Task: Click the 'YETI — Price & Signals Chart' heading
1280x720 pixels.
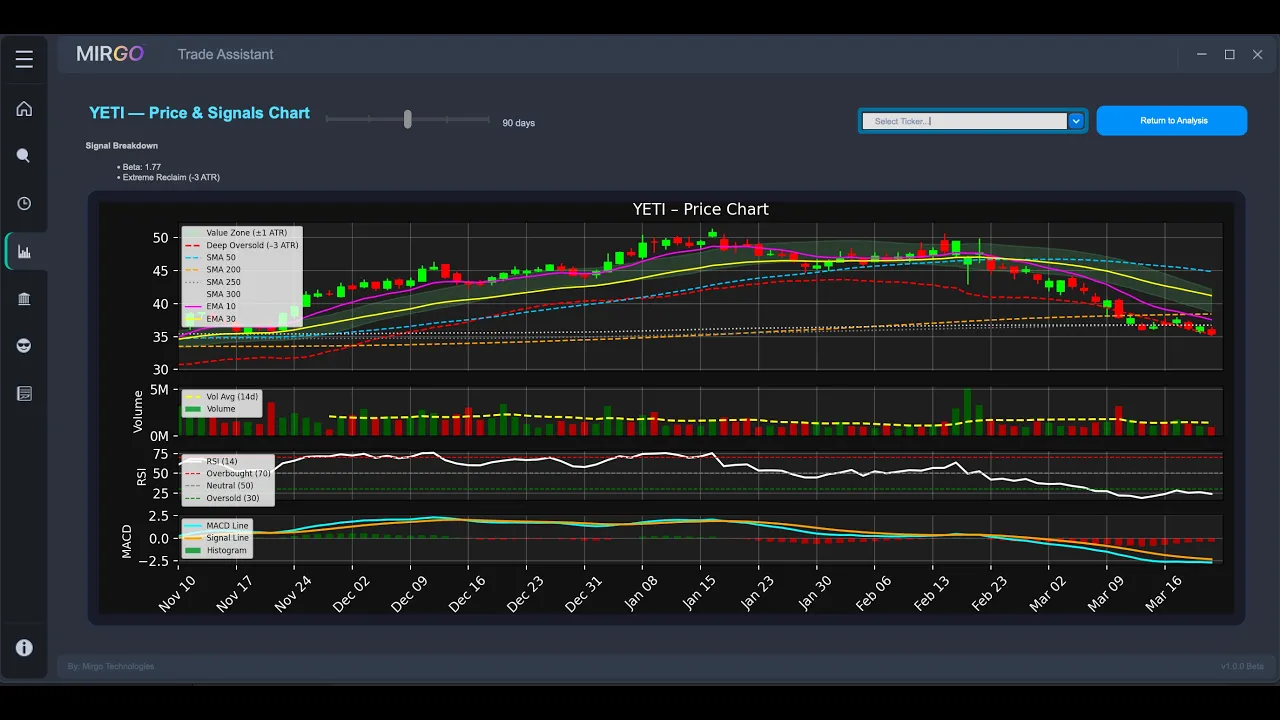Action: click(199, 113)
